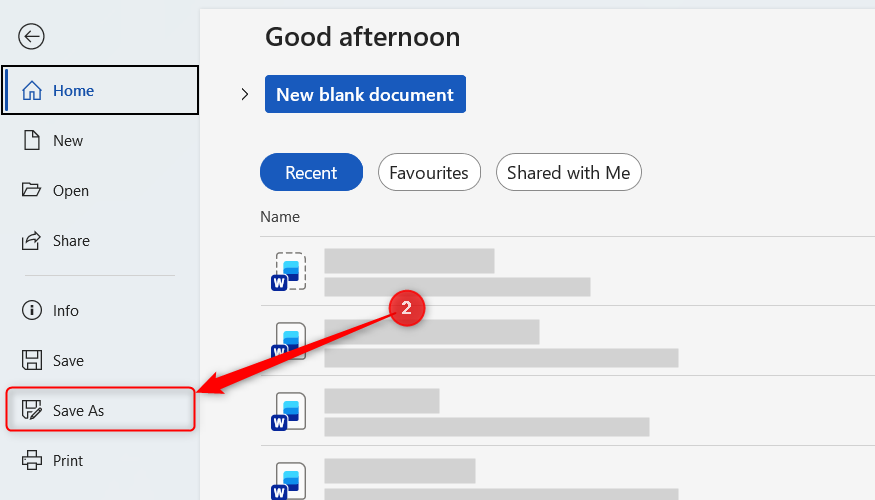Click the Print printer icon
The image size is (875, 500).
[32, 460]
